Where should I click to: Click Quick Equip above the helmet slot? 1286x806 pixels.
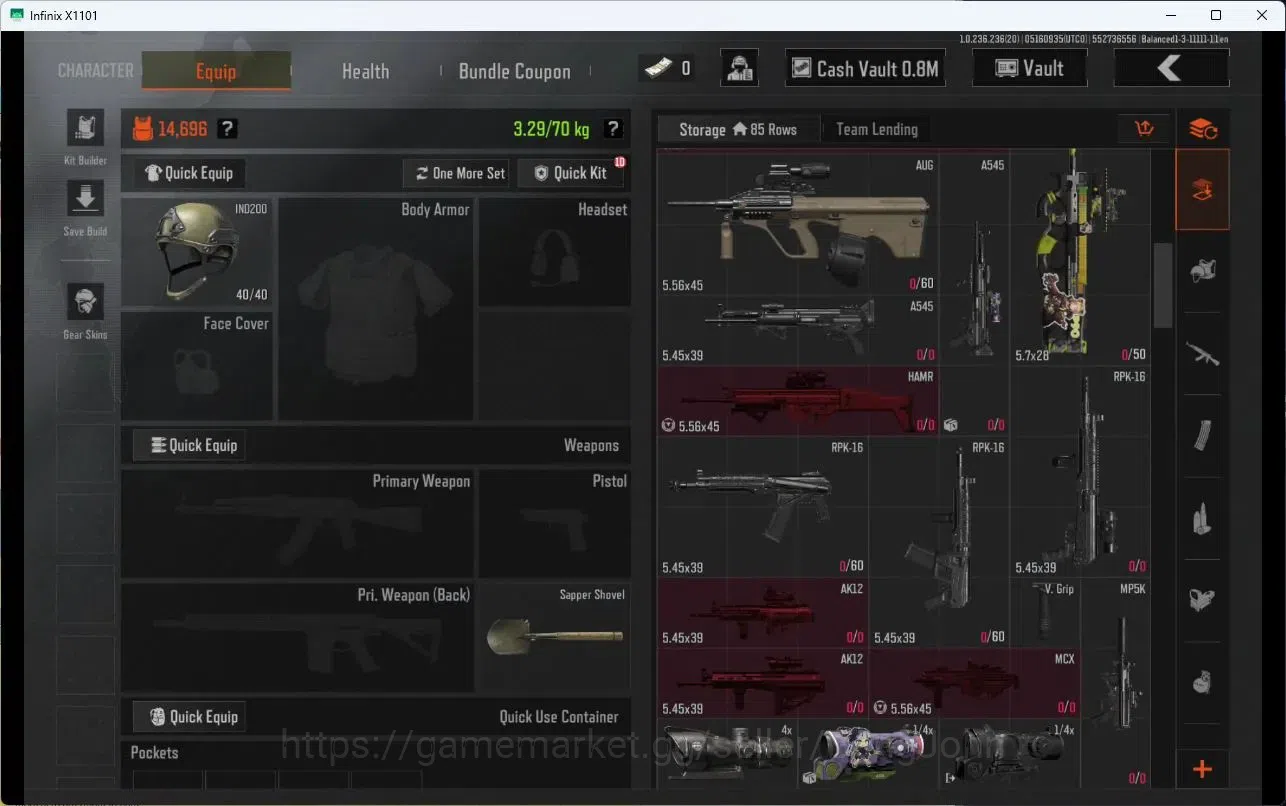point(189,173)
